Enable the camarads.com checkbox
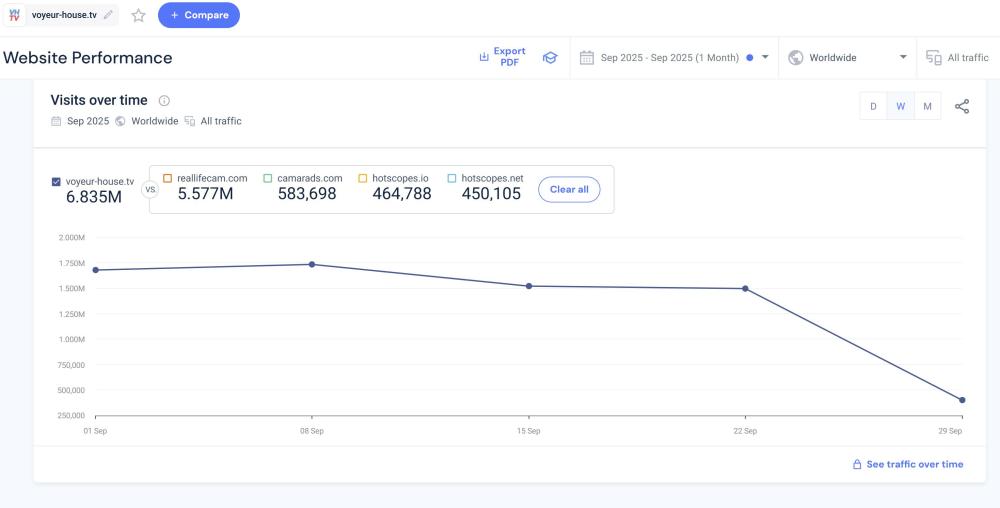Viewport: 1000px width, 508px height. click(268, 178)
